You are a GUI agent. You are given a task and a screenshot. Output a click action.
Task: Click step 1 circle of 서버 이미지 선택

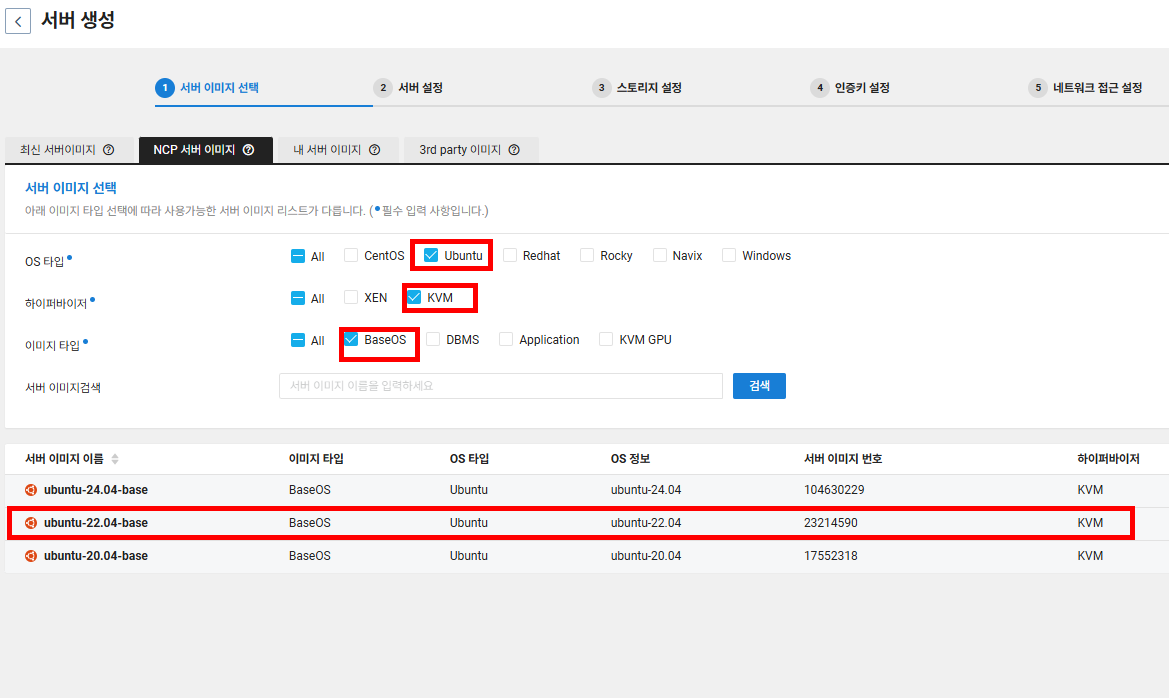[x=165, y=88]
